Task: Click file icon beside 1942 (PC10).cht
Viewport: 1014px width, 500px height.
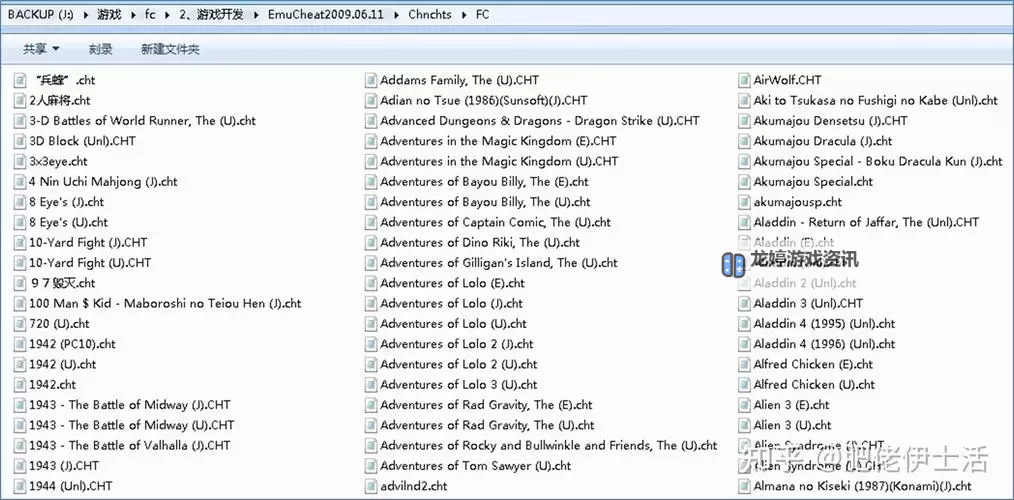Action: coord(20,344)
